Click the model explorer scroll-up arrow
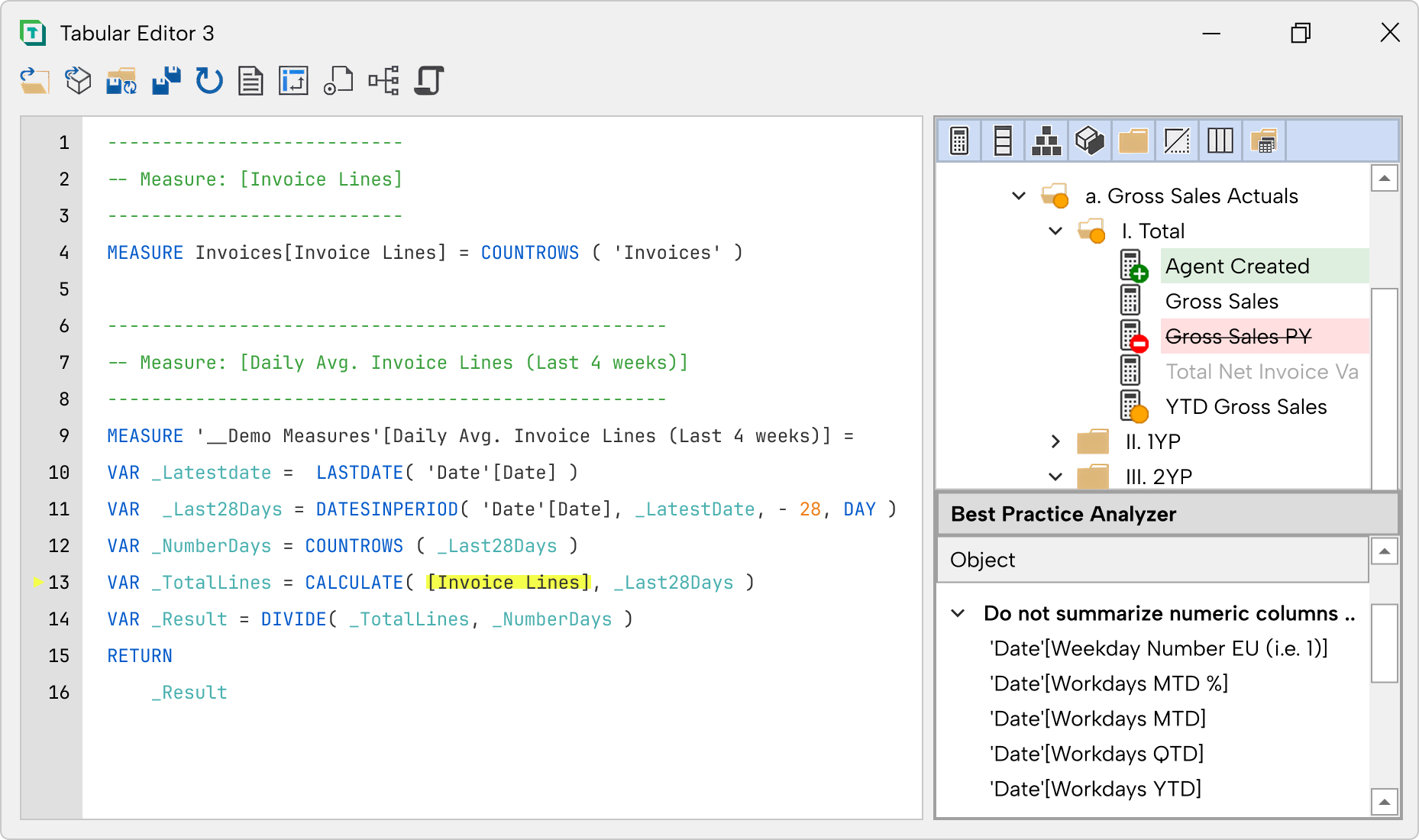Image resolution: width=1419 pixels, height=840 pixels. [1385, 179]
